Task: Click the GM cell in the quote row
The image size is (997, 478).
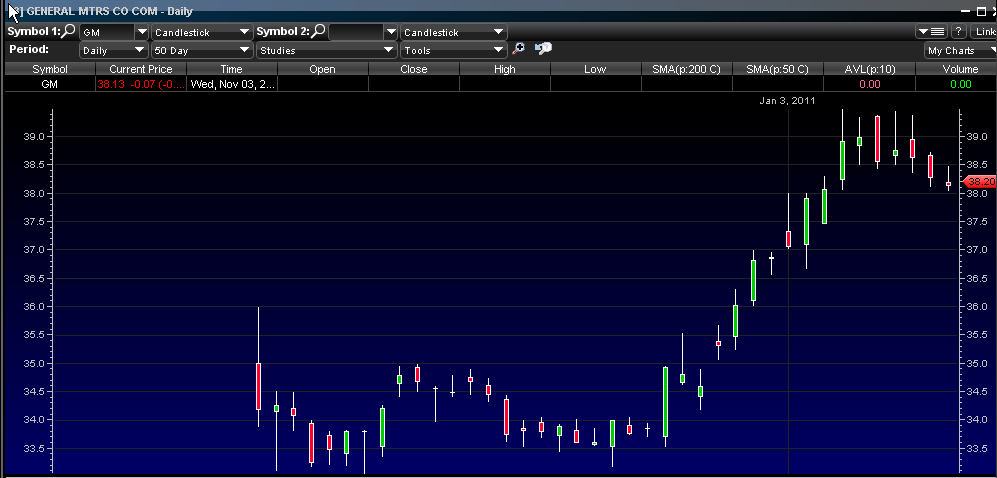Action: tap(50, 83)
